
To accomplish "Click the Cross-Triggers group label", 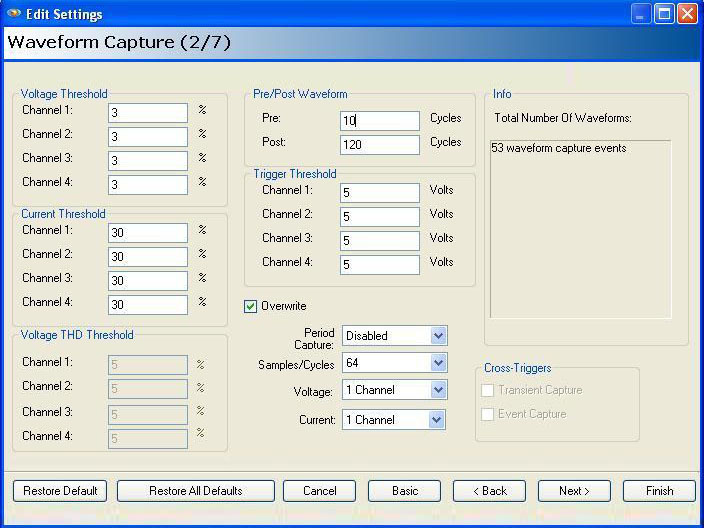I will tap(517, 368).
